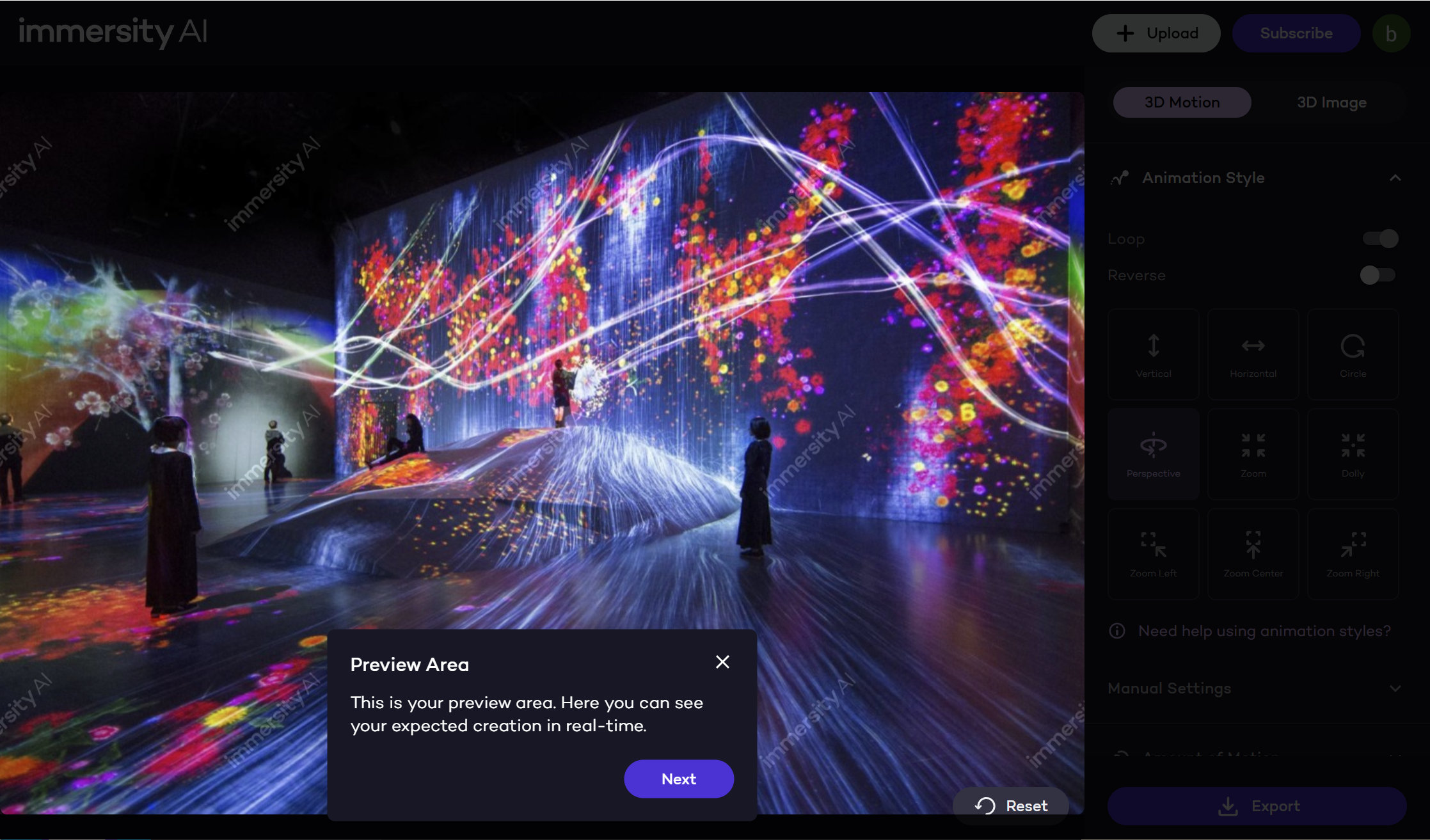Click Next in the Preview Area dialog
Viewport: 1430px width, 840px height.
point(678,779)
